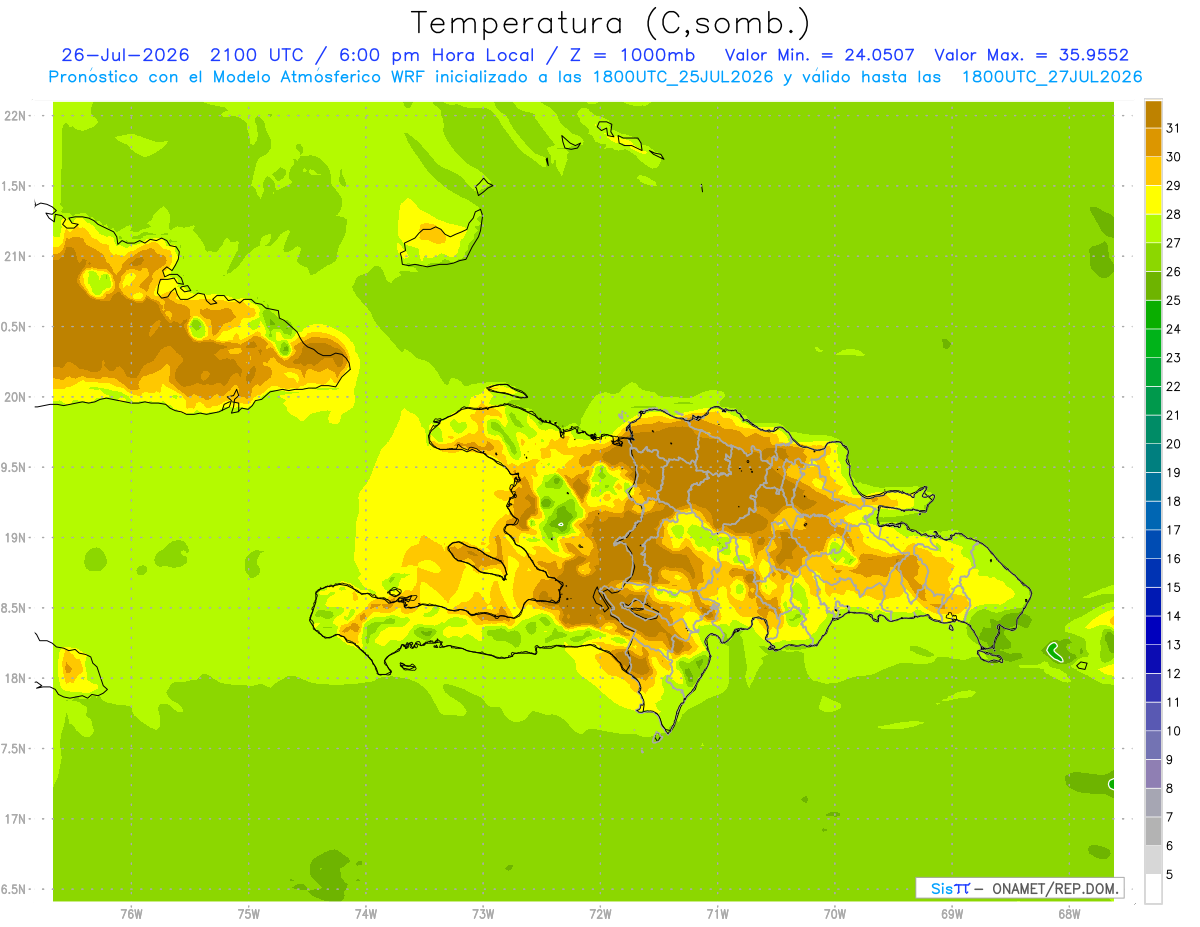Click the longitude label '72W'
The height and width of the screenshot is (927, 1200).
600,913
